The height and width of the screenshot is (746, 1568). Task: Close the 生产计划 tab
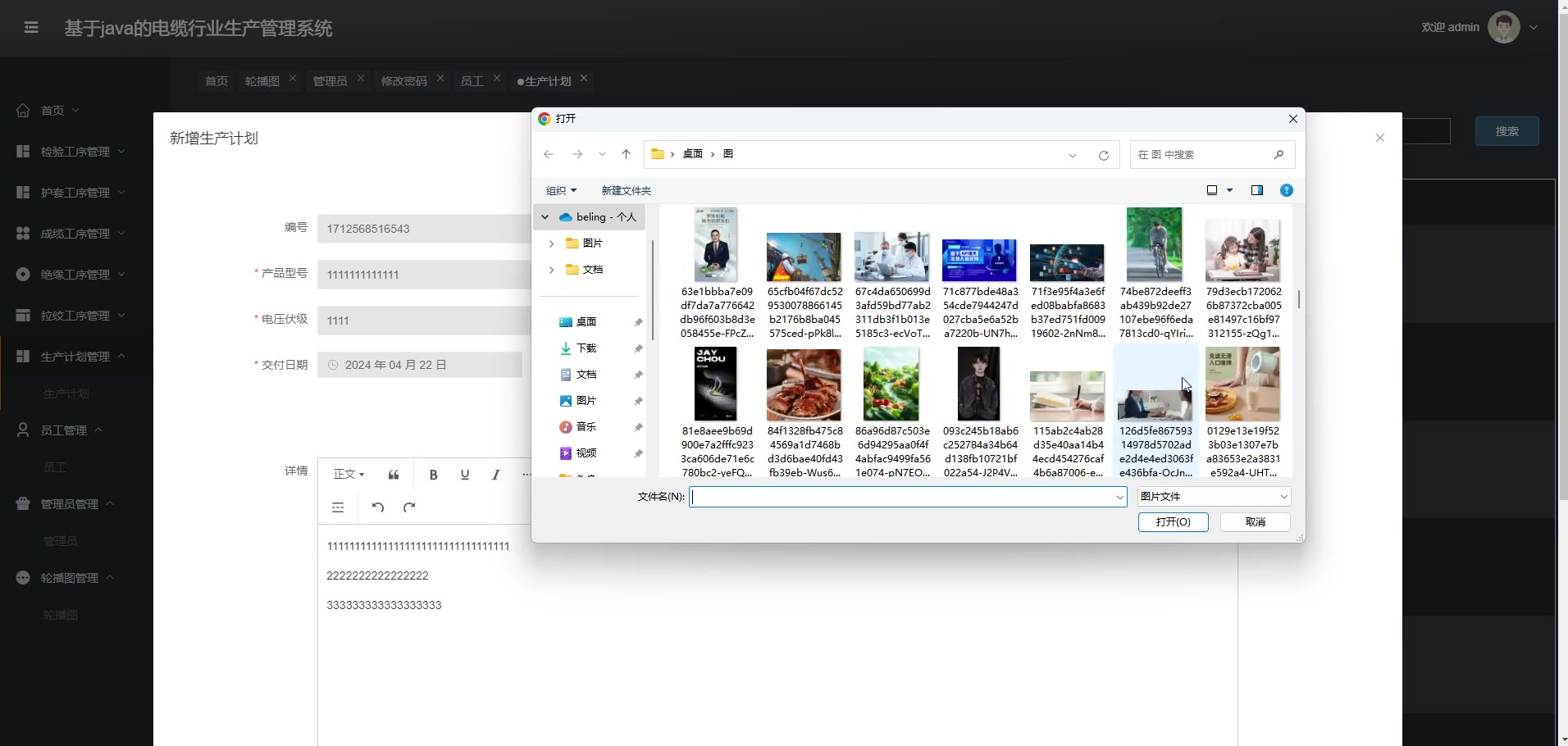(x=584, y=78)
